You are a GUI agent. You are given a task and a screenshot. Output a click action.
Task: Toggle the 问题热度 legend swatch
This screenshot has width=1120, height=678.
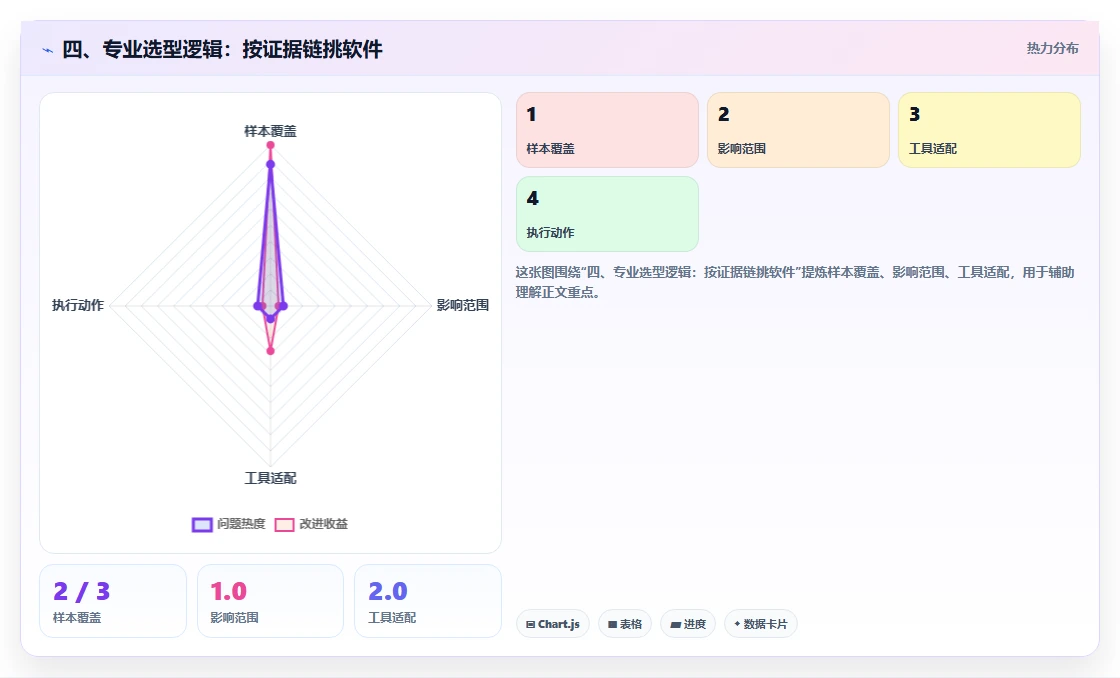coord(202,524)
